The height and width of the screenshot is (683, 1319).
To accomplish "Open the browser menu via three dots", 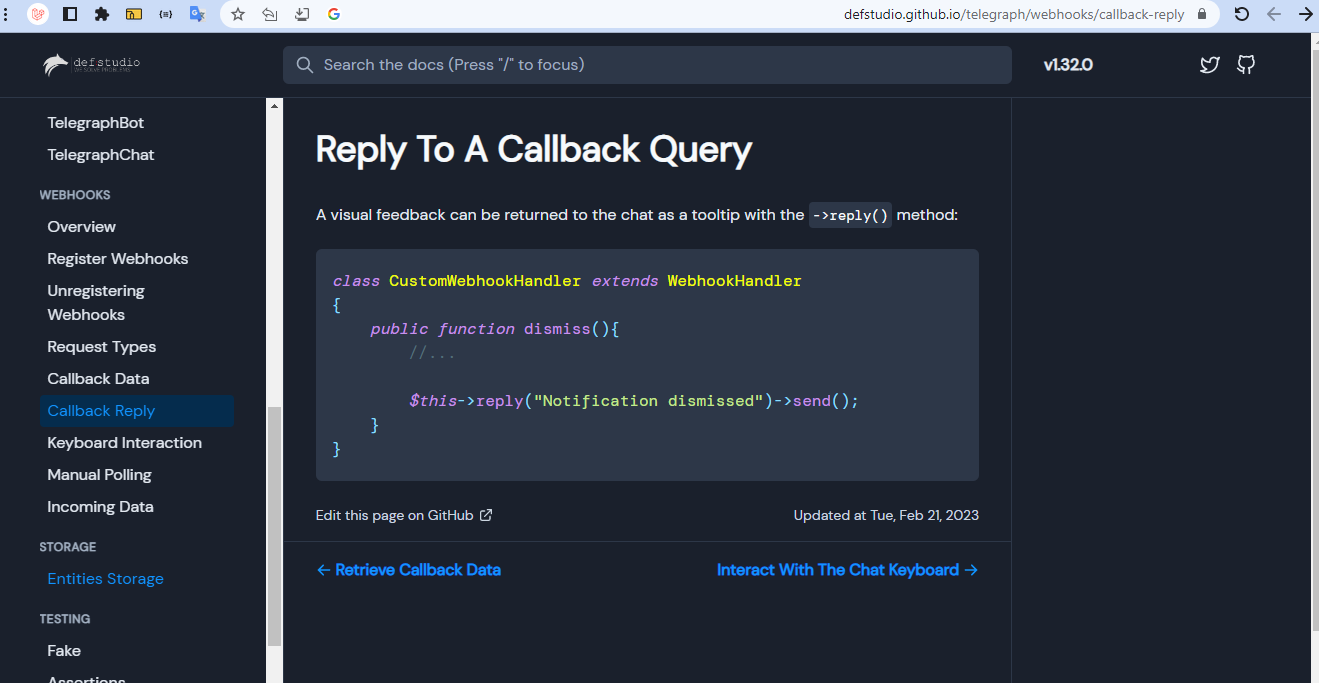I will coord(4,14).
